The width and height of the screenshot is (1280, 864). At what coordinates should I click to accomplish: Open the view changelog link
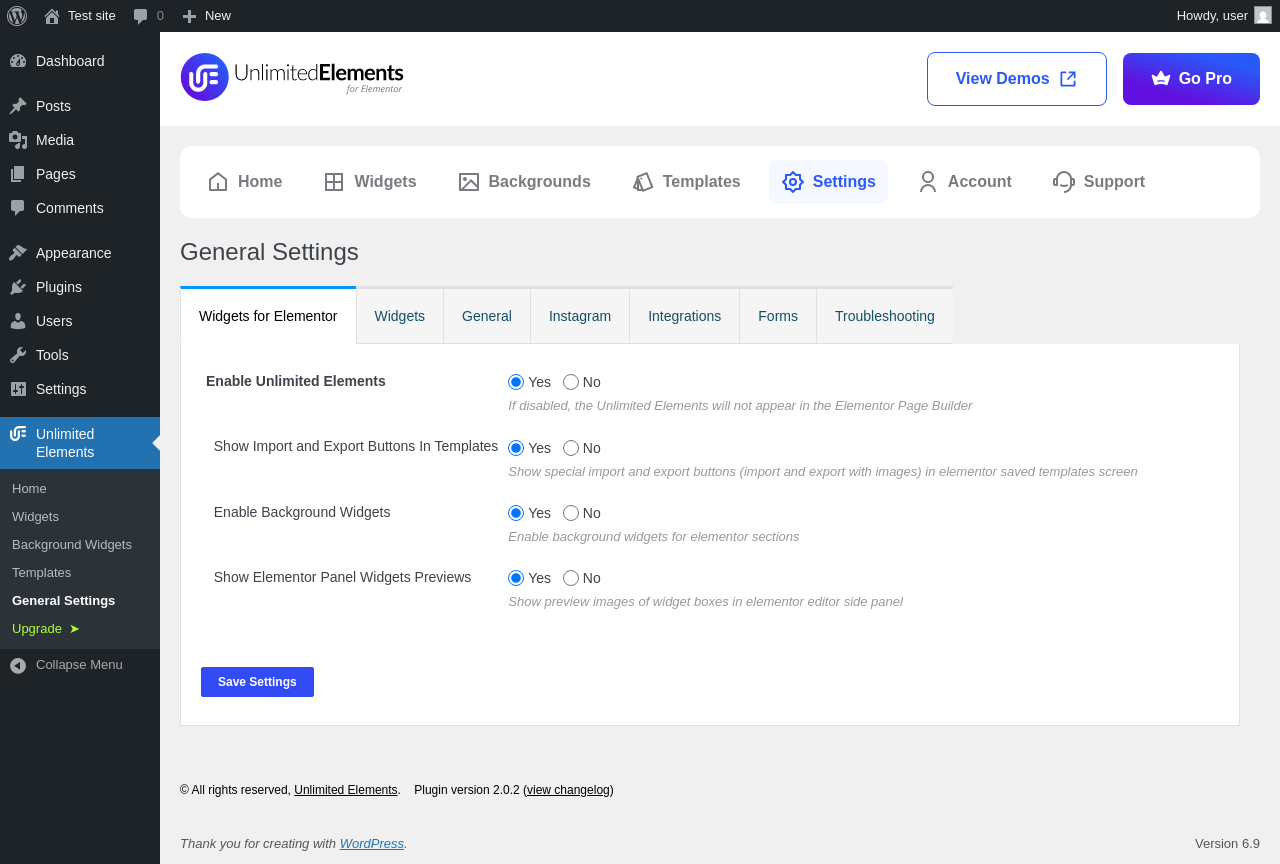pos(568,790)
